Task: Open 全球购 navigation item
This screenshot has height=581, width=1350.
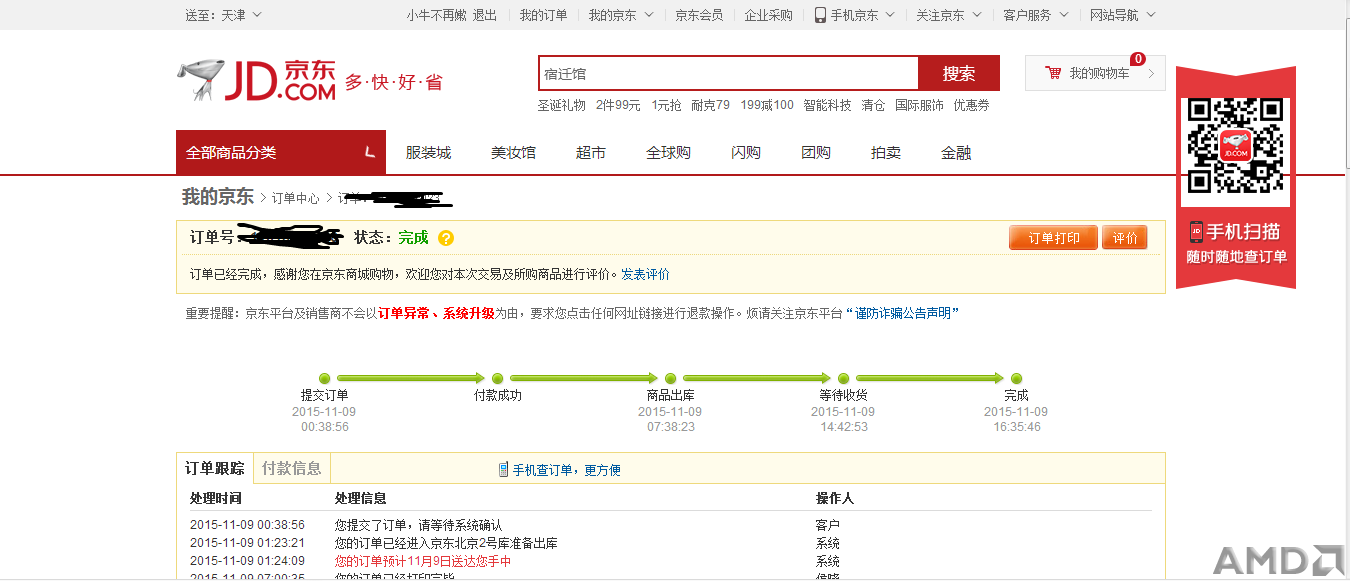Action: pyautogui.click(x=668, y=153)
